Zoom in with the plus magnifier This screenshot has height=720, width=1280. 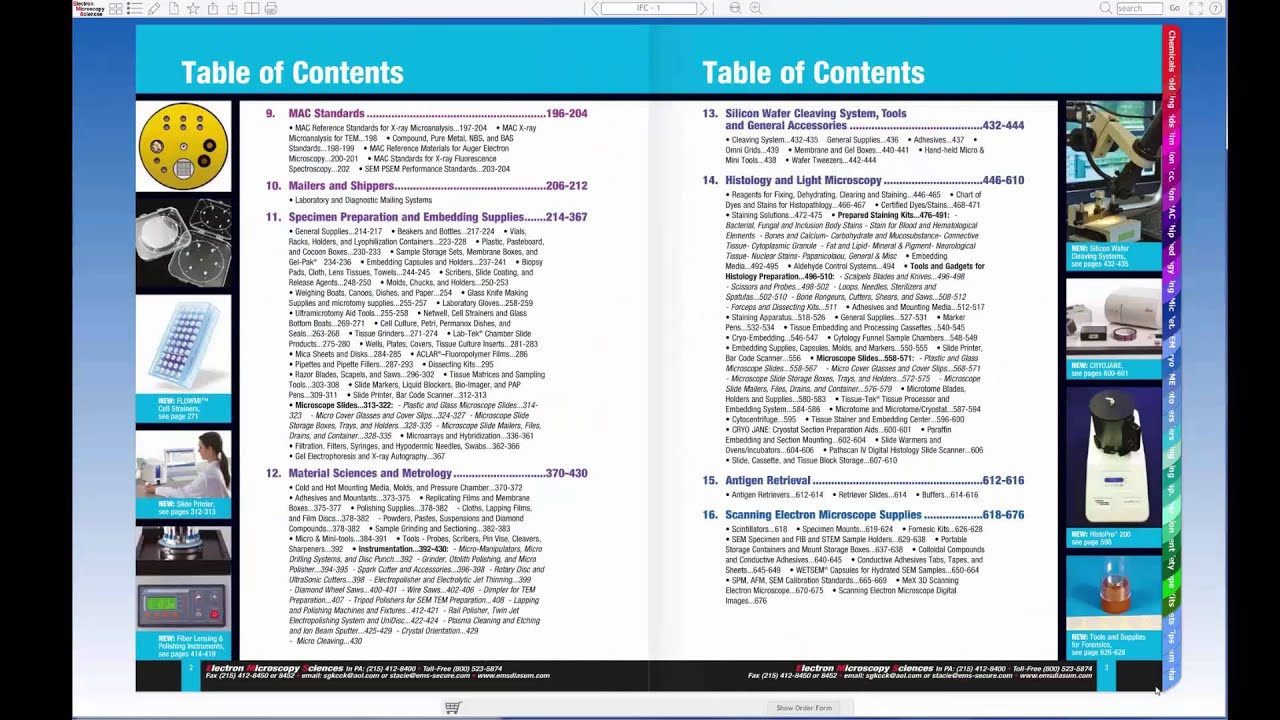click(x=756, y=8)
